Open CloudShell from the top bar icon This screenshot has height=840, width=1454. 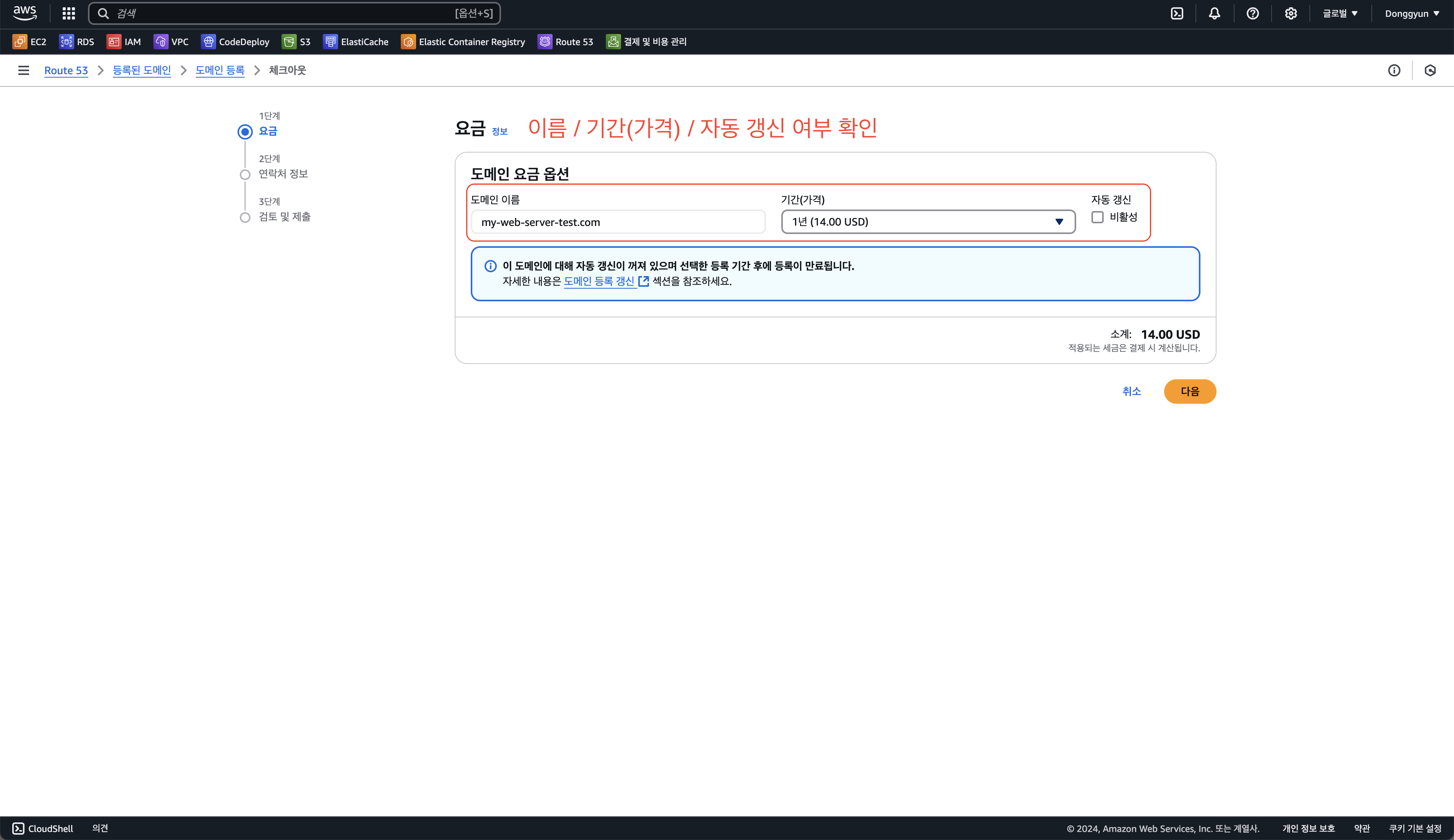pos(1177,13)
